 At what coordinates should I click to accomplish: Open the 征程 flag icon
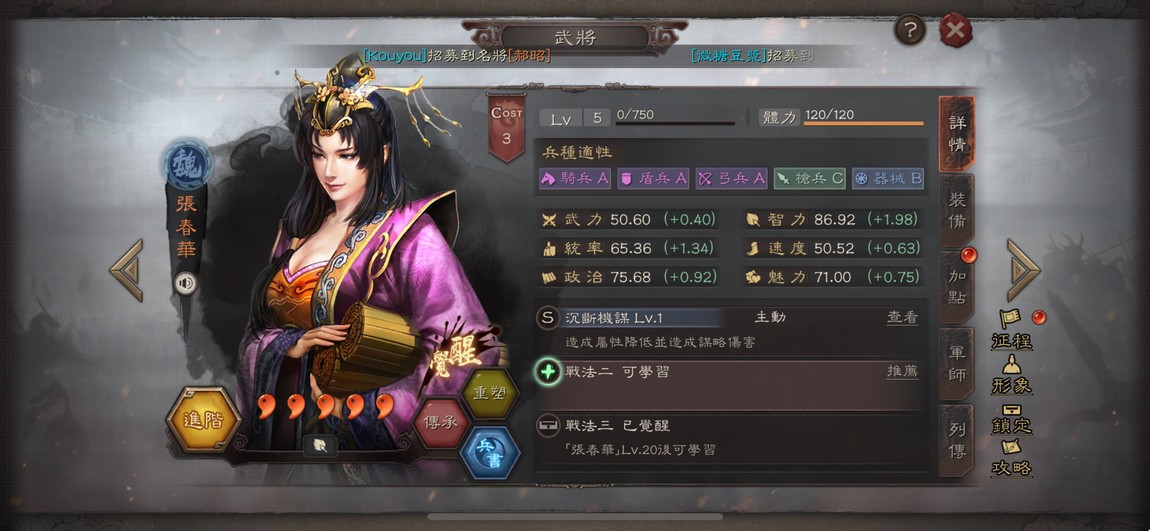[x=1012, y=329]
